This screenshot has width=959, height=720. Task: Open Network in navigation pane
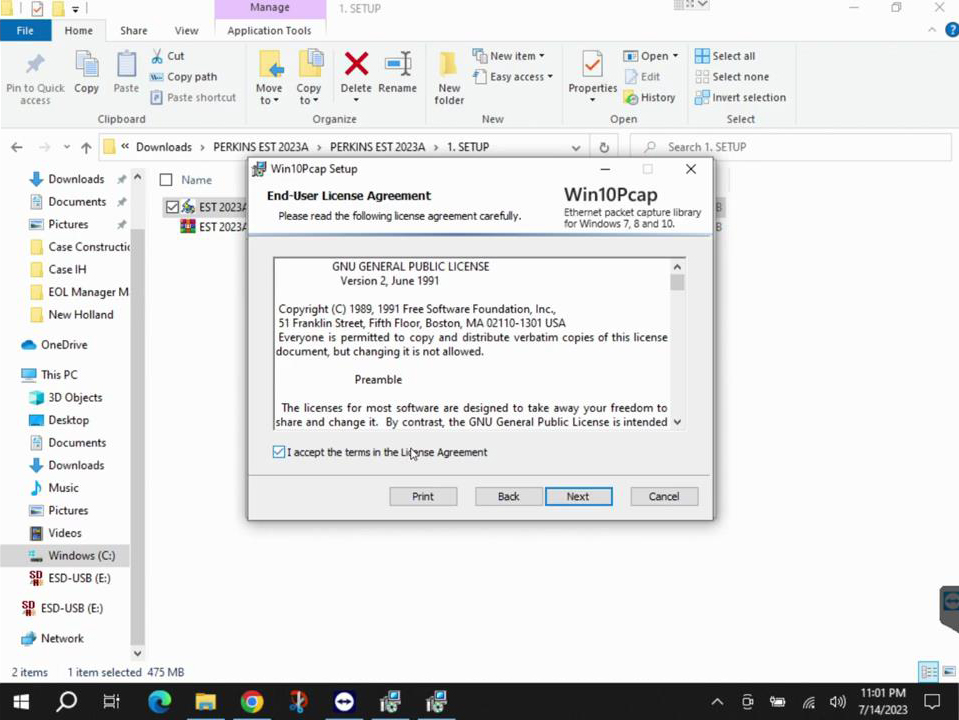[53, 639]
